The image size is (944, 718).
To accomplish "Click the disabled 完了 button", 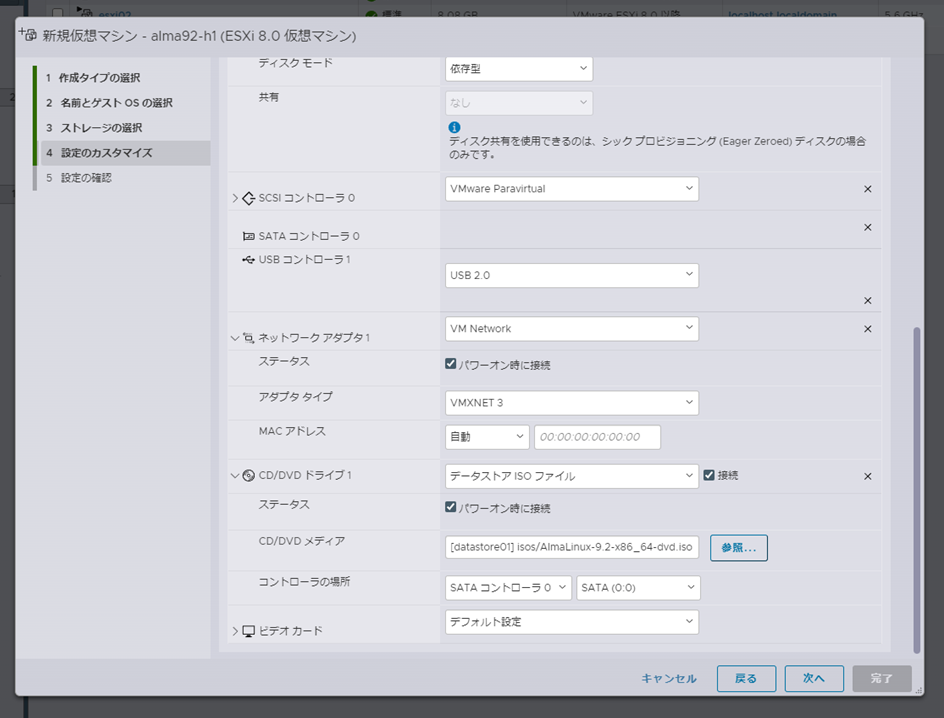I will pyautogui.click(x=882, y=678).
